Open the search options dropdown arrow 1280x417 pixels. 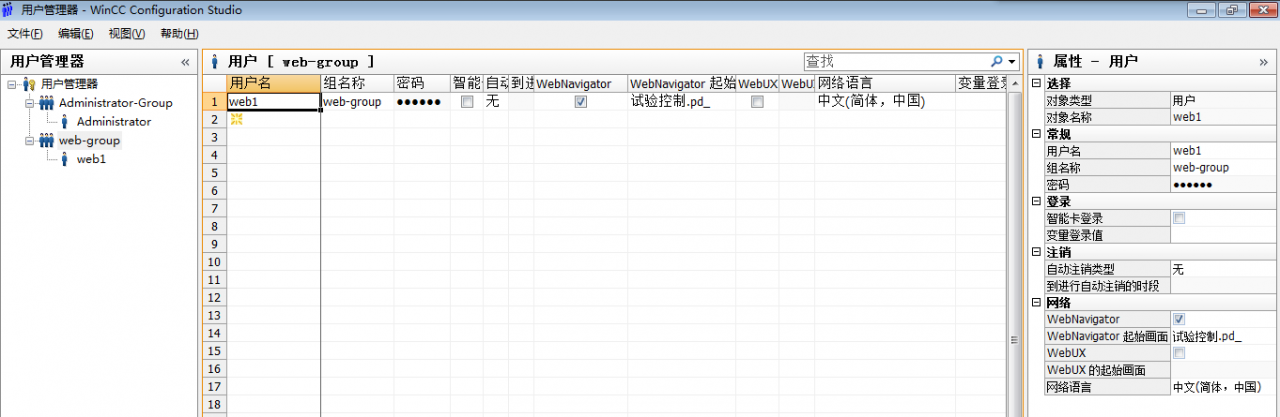[1012, 62]
